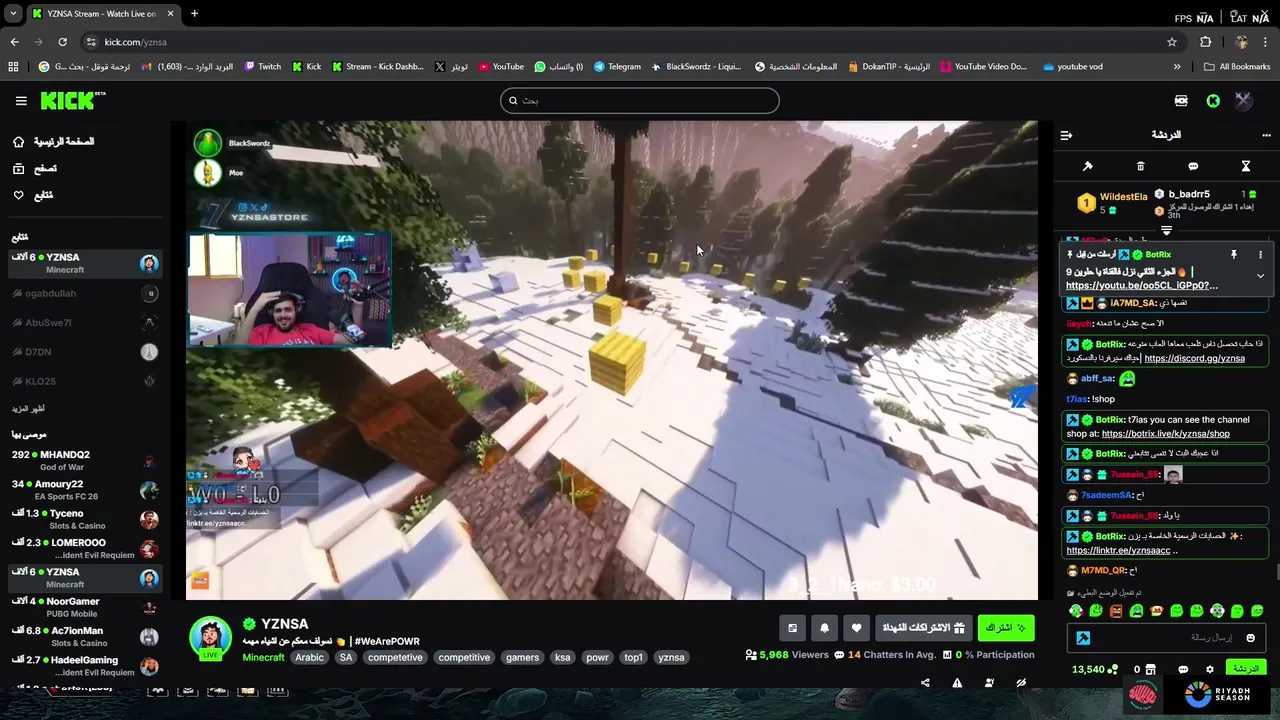Open the YouTube bookmark
Image resolution: width=1280 pixels, height=720 pixels.
pos(501,67)
